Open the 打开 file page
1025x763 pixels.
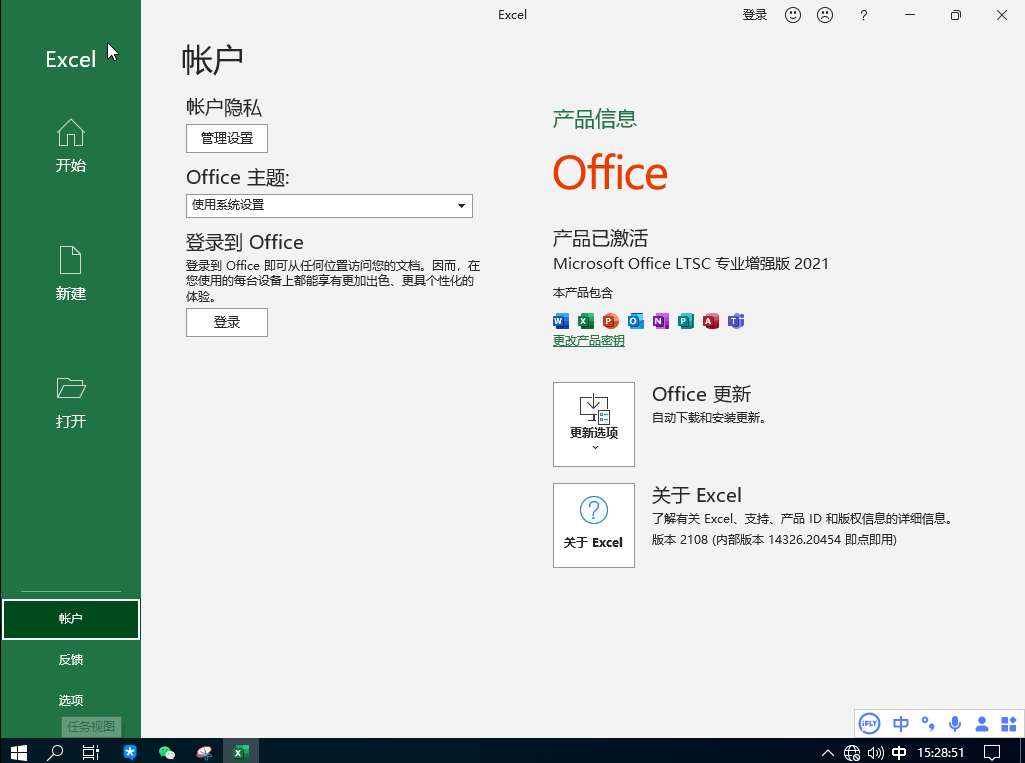pyautogui.click(x=71, y=402)
